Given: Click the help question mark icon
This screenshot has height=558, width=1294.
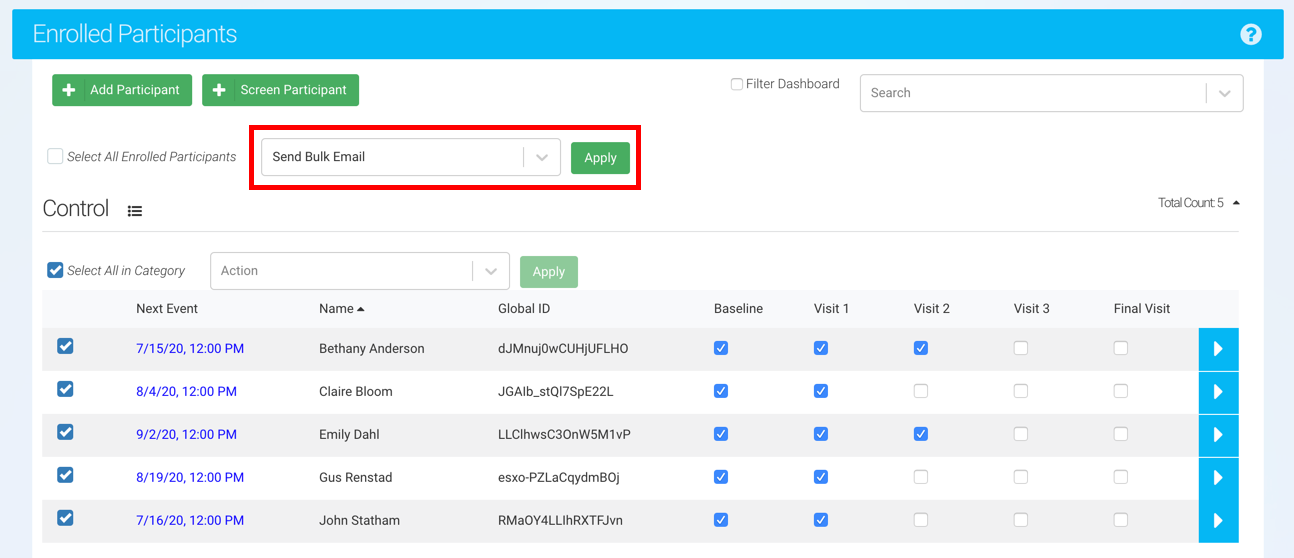Looking at the screenshot, I should pos(1250,34).
